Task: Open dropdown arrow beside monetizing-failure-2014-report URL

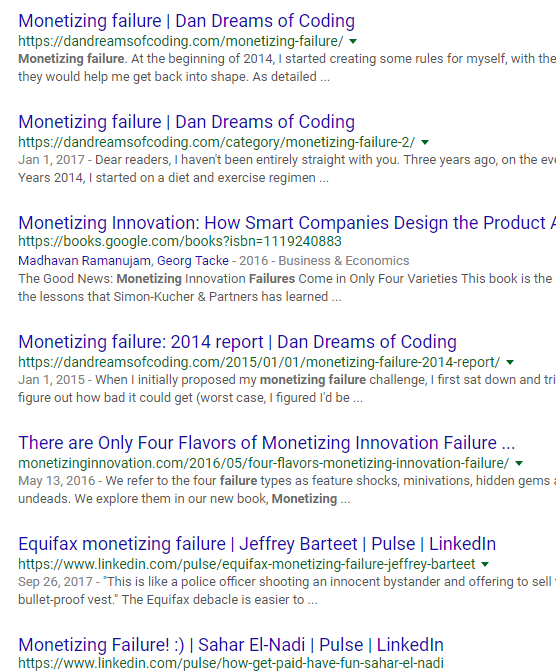Action: [510, 362]
